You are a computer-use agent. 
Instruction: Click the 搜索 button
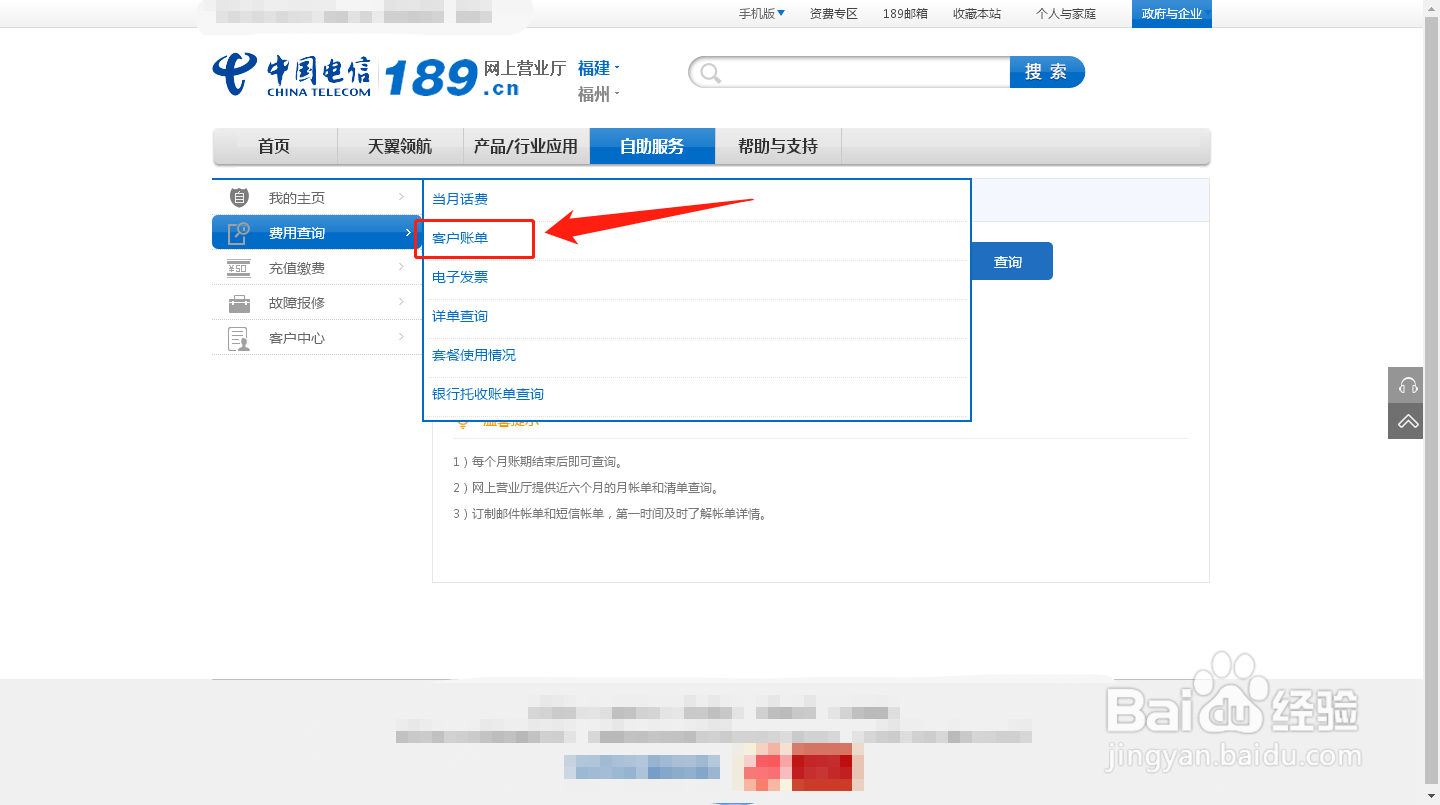point(1046,72)
